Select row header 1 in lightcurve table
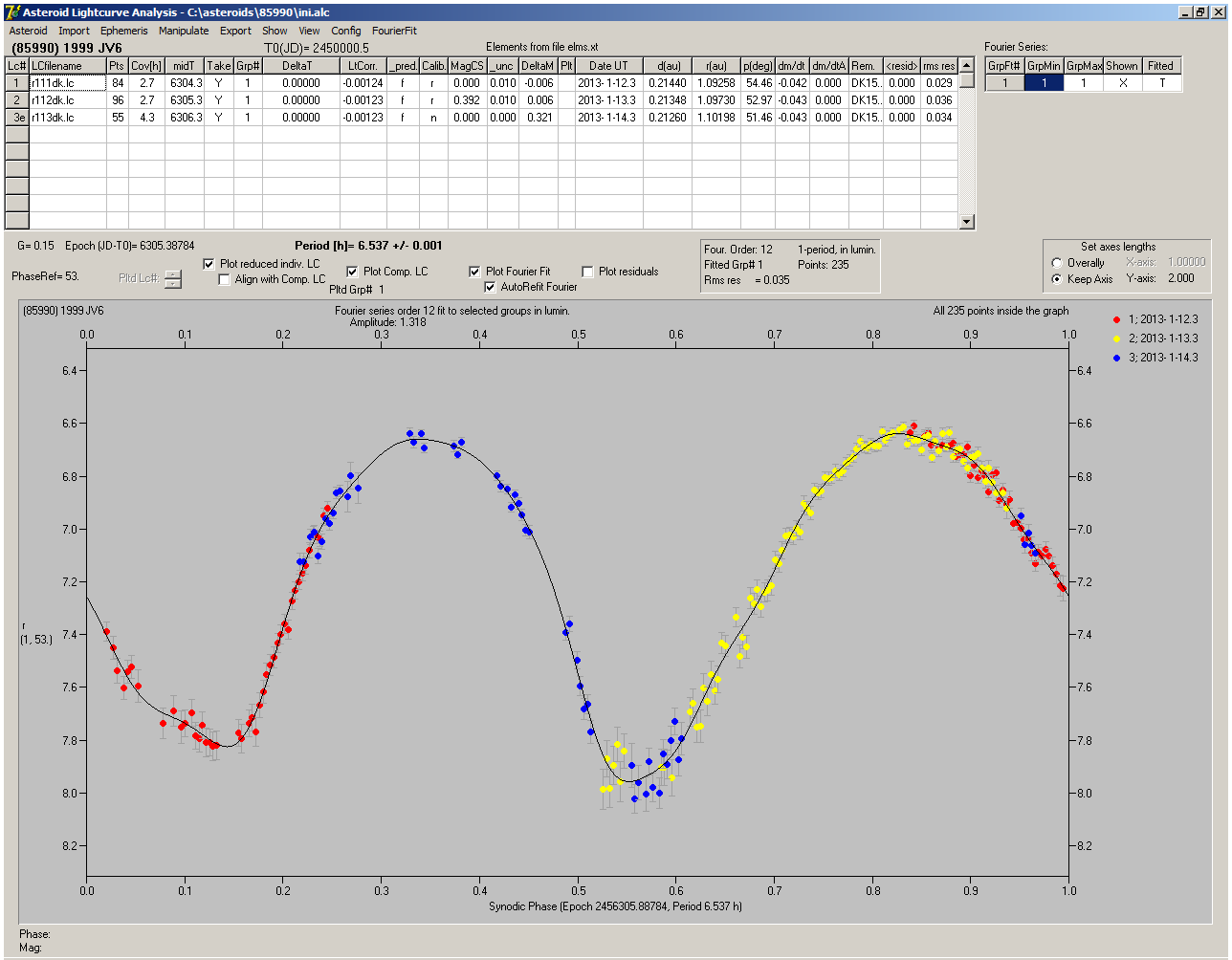Viewport: 1232px width, 960px height. point(17,83)
